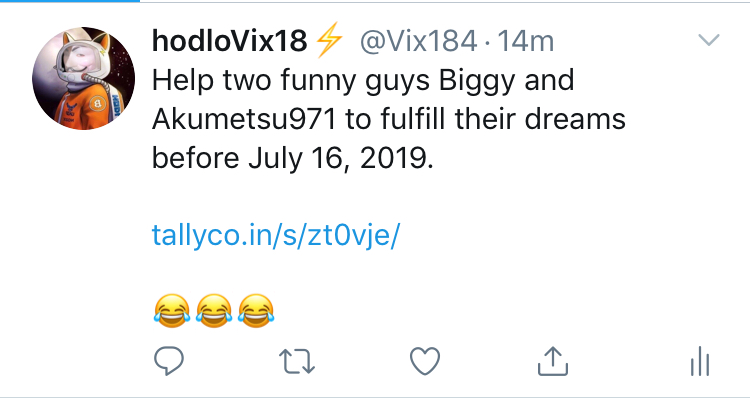The height and width of the screenshot is (399, 750).
Task: Expand the tweet options chevron
Action: pos(709,40)
